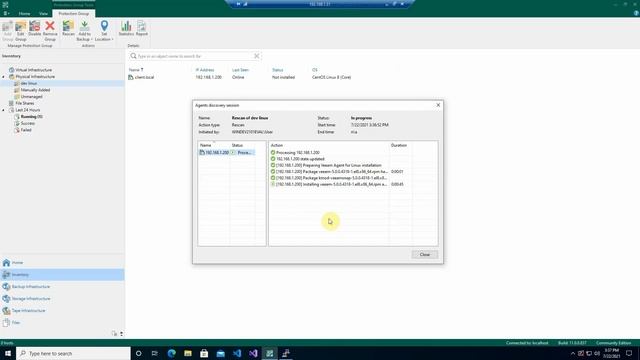The height and width of the screenshot is (360, 640).
Task: Open the main application menu button
Action: tap(6, 13)
